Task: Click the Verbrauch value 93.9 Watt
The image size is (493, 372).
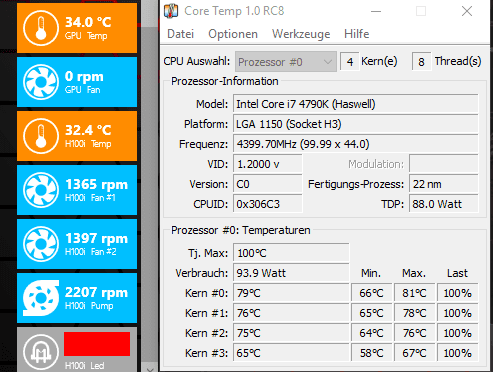Action: coord(291,273)
